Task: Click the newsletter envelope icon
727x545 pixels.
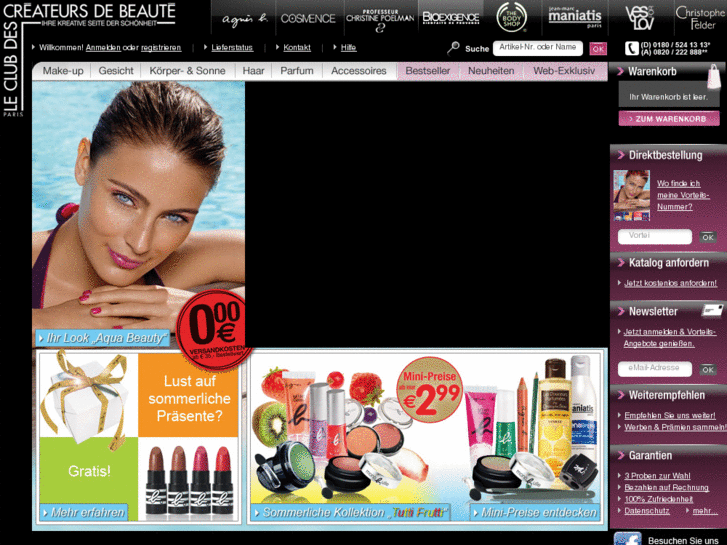Action: [x=712, y=310]
